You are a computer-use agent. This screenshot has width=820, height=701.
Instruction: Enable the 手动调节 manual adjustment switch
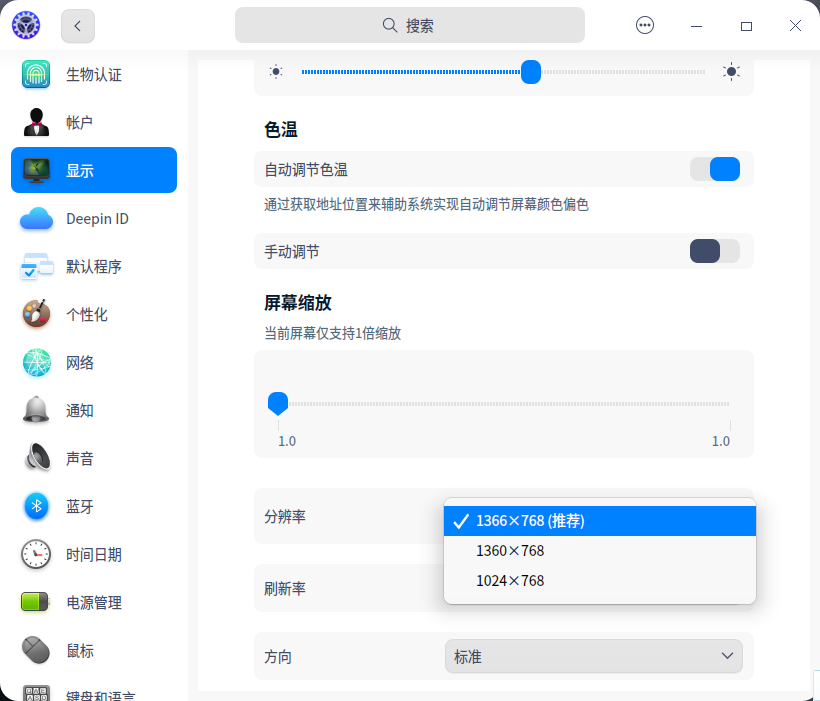pyautogui.click(x=714, y=251)
